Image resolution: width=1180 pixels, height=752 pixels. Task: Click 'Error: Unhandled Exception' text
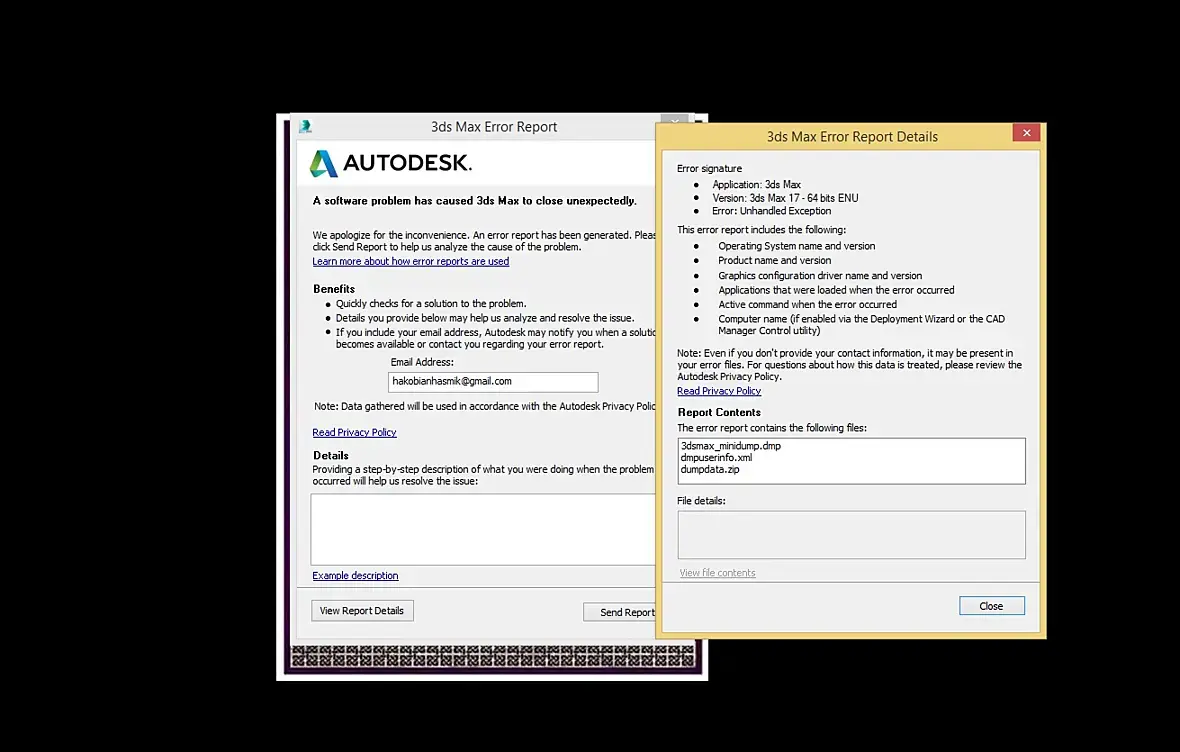771,211
